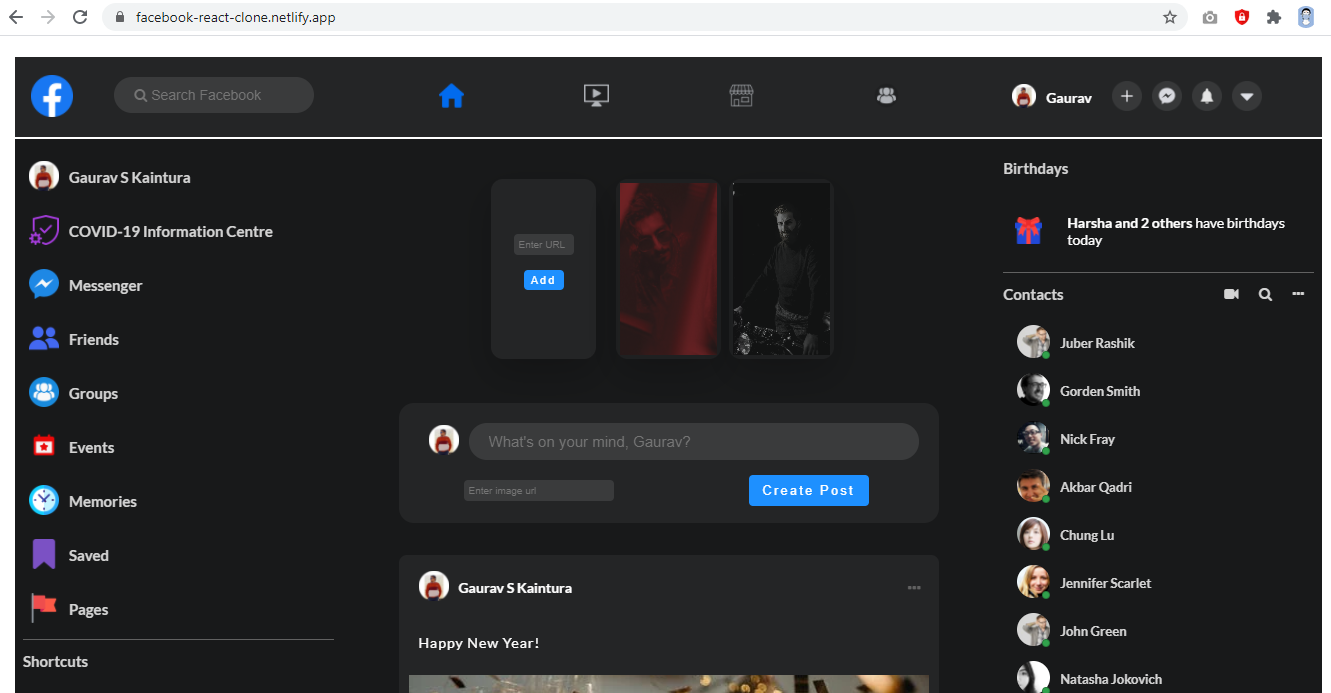This screenshot has height=693, width=1331.
Task: Open chat with Chung Lu
Action: [x=1066, y=535]
